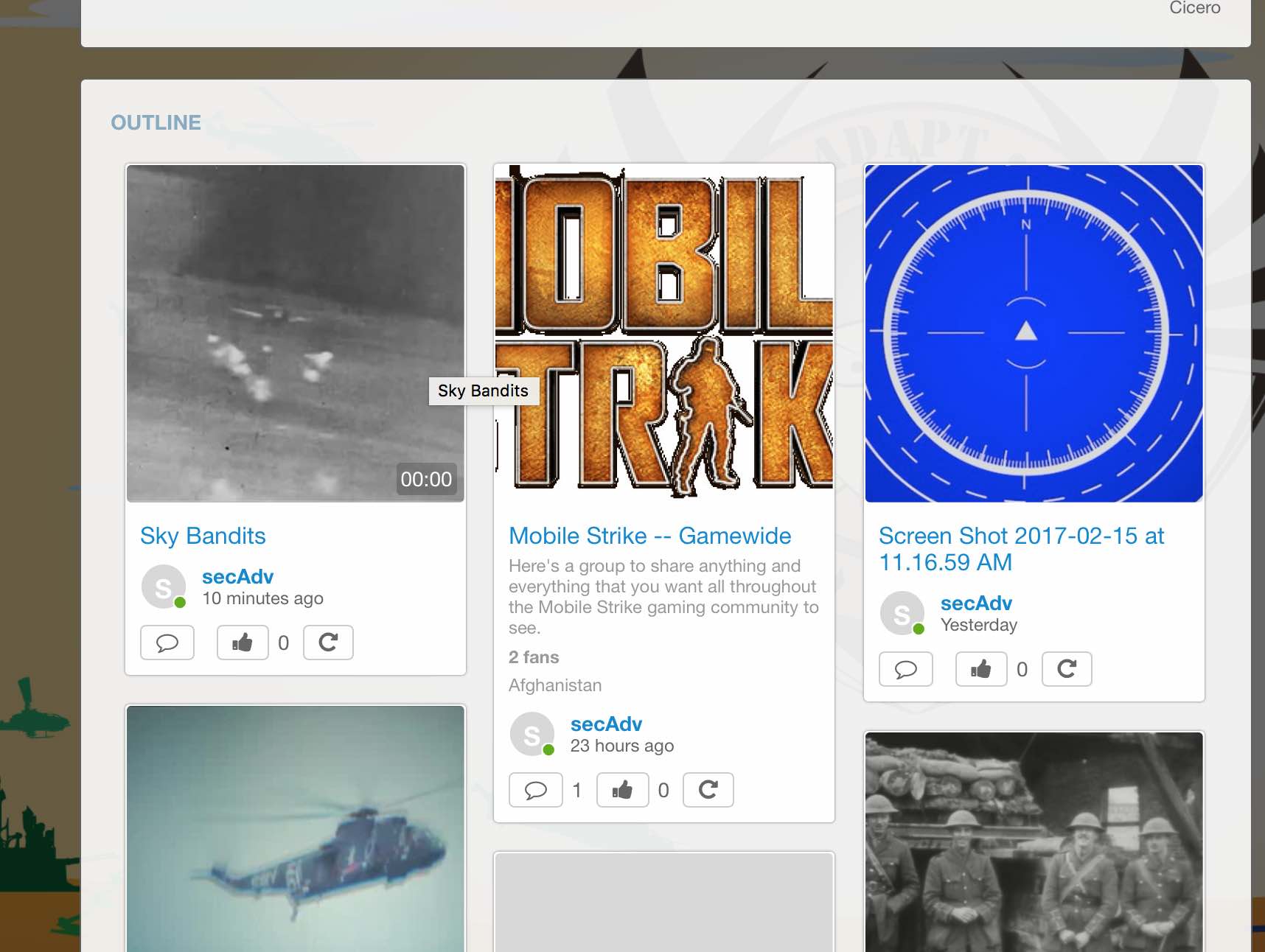Click the comment icon on Sky Bandits card
The image size is (1265, 952).
(167, 643)
